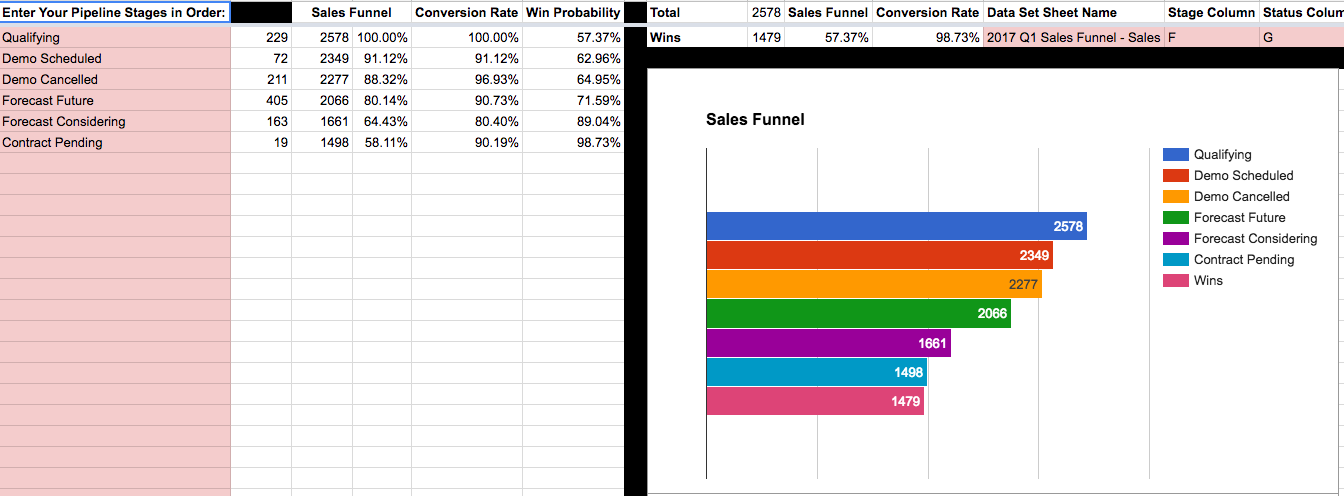Image resolution: width=1344 pixels, height=496 pixels.
Task: Select the Contract Pending stage cell
Action: [x=115, y=142]
